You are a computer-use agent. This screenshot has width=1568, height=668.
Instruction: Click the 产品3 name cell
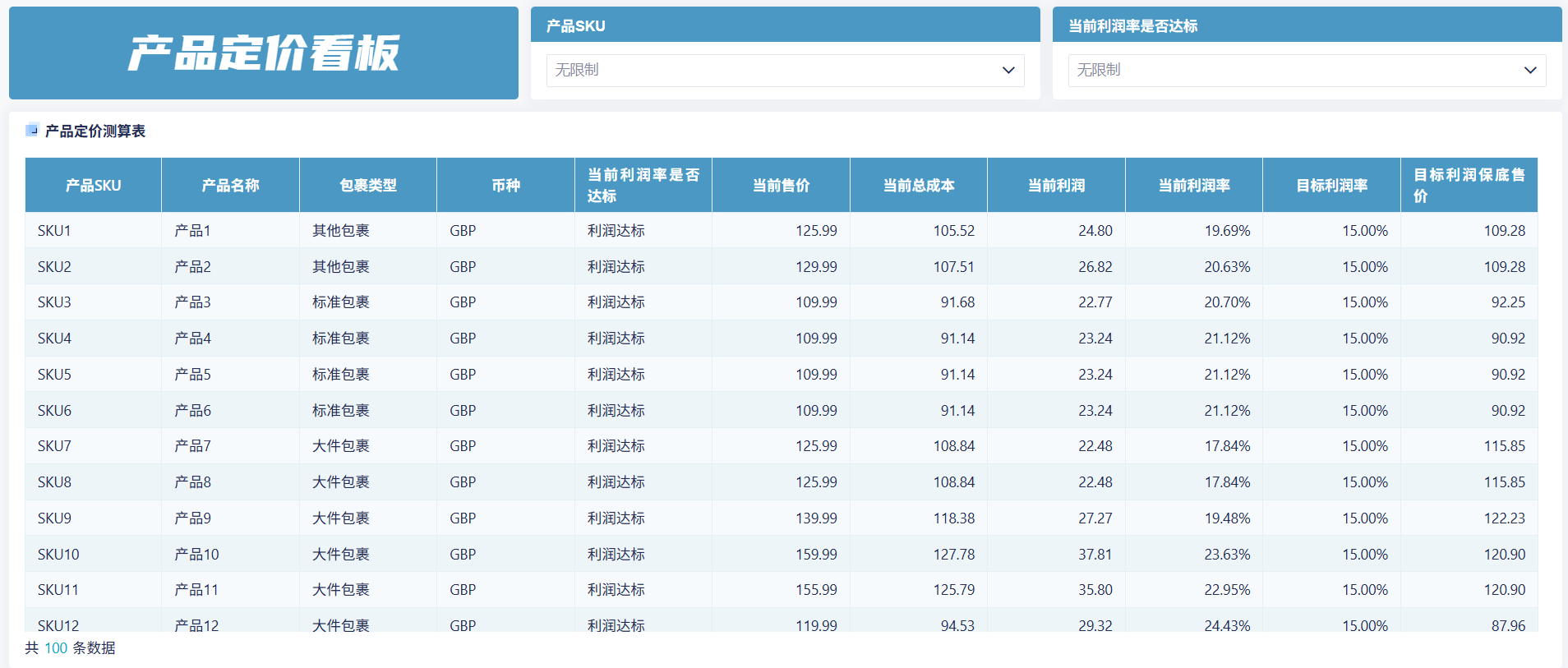pos(231,302)
